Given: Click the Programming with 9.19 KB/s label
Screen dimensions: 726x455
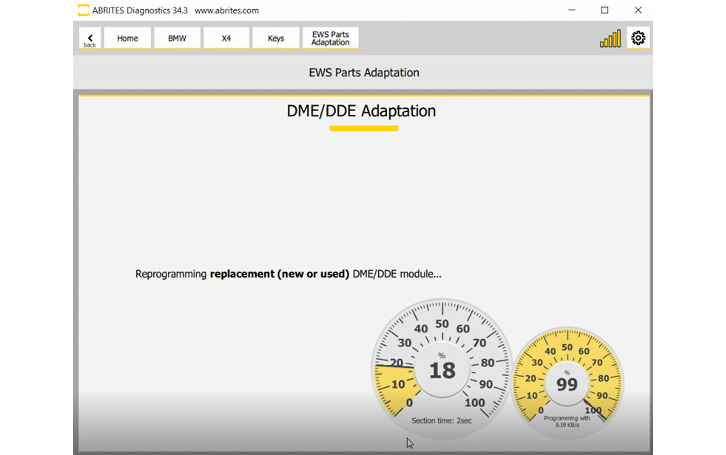Looking at the screenshot, I should (x=567, y=421).
